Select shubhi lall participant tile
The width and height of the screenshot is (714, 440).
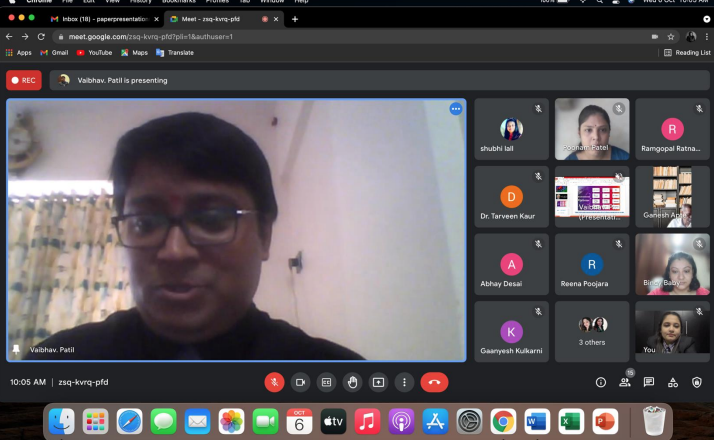(511, 129)
